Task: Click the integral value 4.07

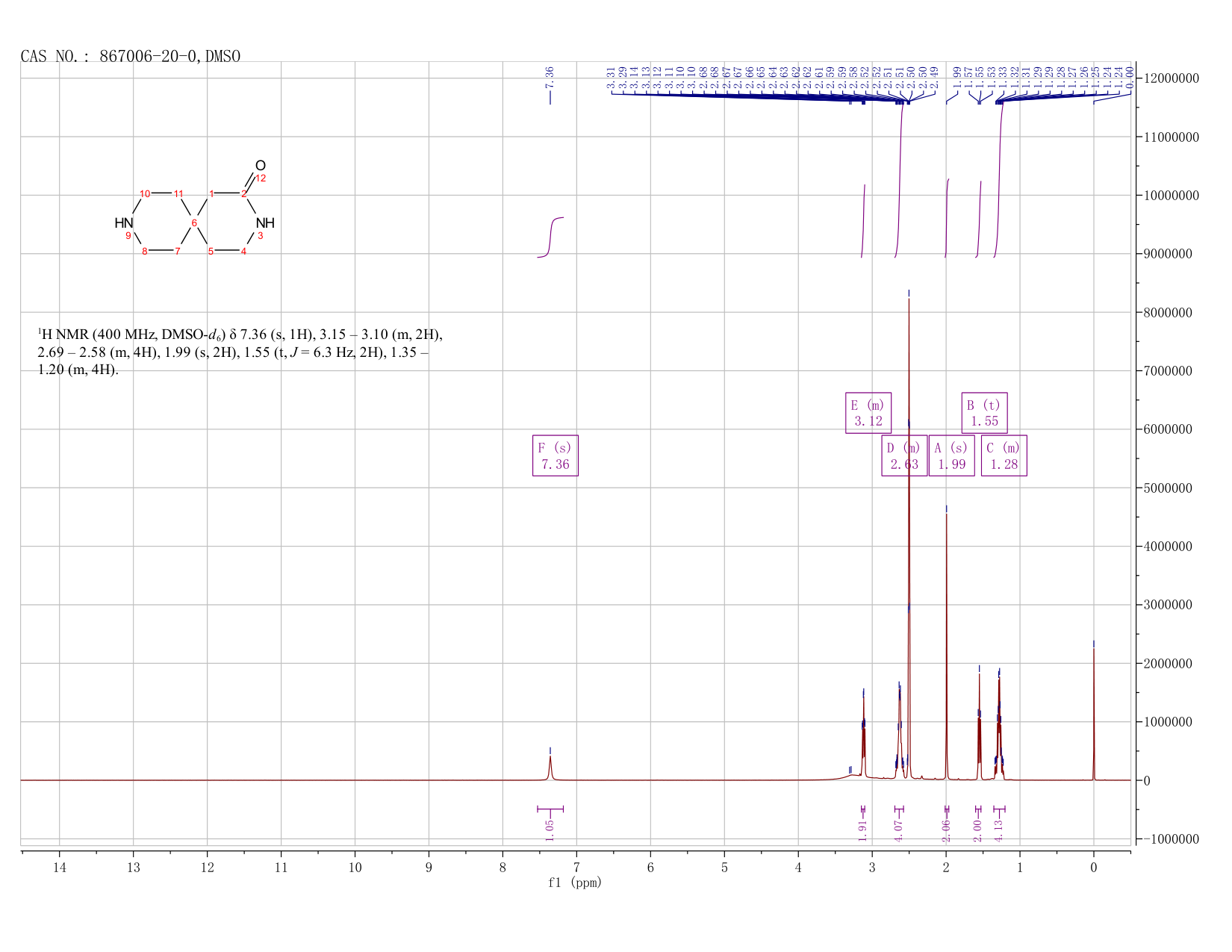Action: 899,830
